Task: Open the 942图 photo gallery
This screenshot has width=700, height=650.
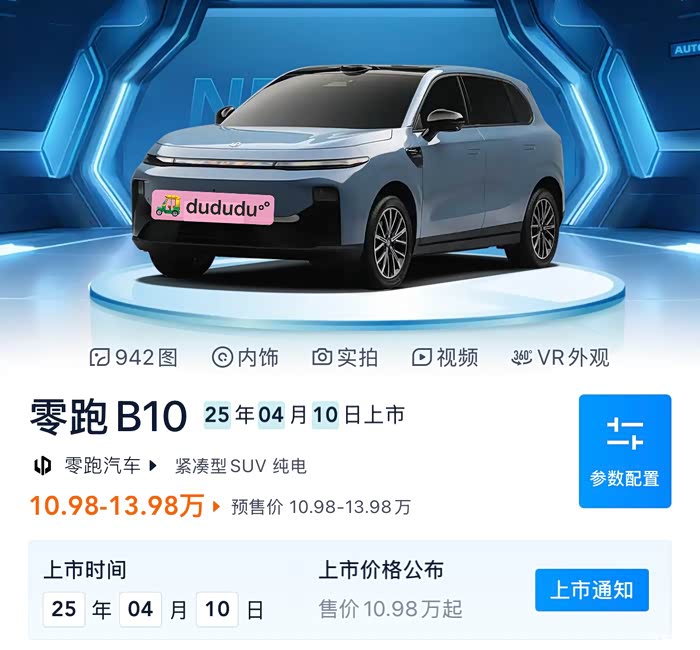Action: (x=133, y=357)
